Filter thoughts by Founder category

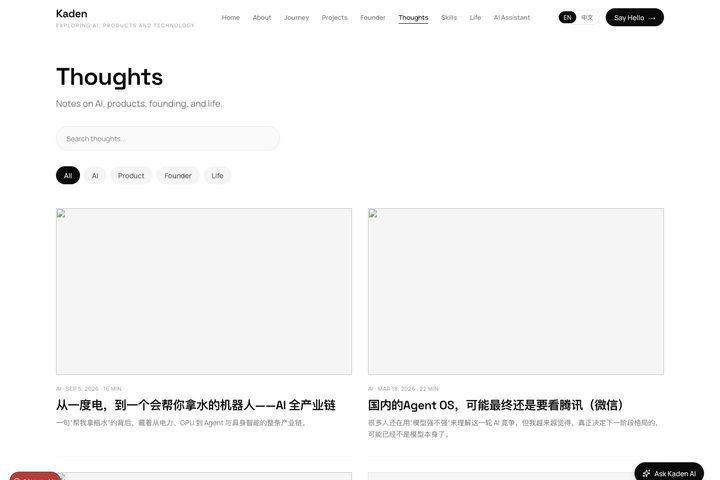178,175
